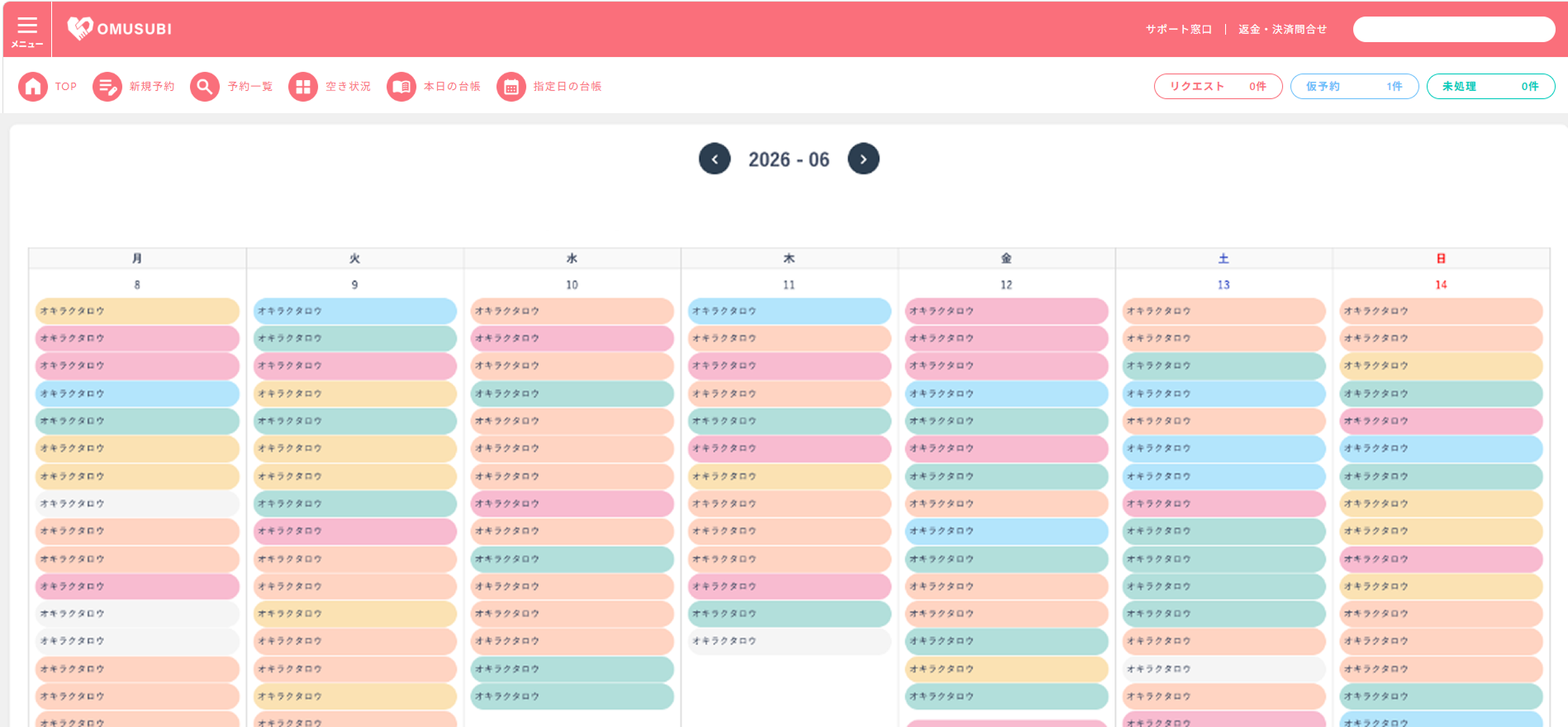Go to TOP home icon
This screenshot has width=1568, height=727.
click(33, 86)
